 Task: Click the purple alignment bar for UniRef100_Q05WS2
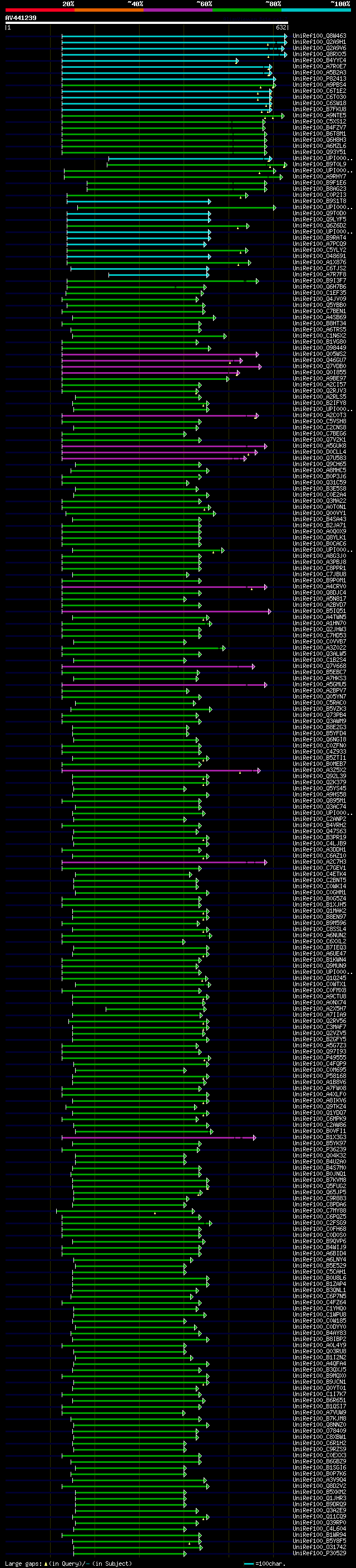tap(160, 354)
